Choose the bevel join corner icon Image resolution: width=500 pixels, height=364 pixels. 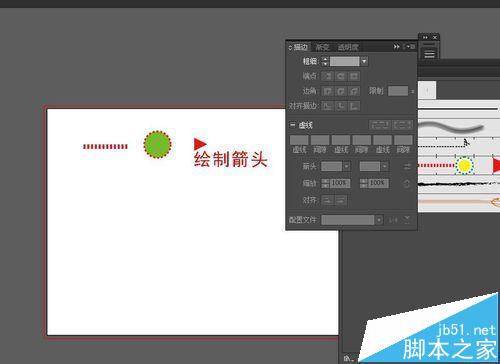pyautogui.click(x=354, y=91)
